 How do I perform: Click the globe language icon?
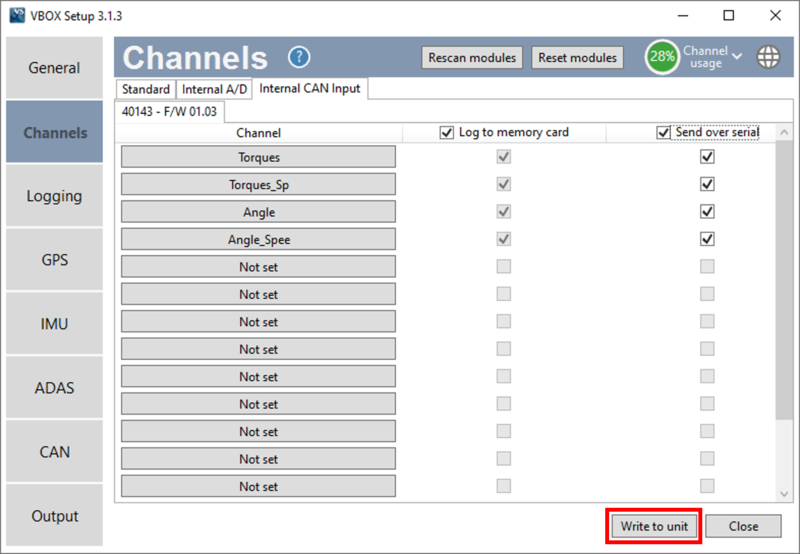point(768,57)
